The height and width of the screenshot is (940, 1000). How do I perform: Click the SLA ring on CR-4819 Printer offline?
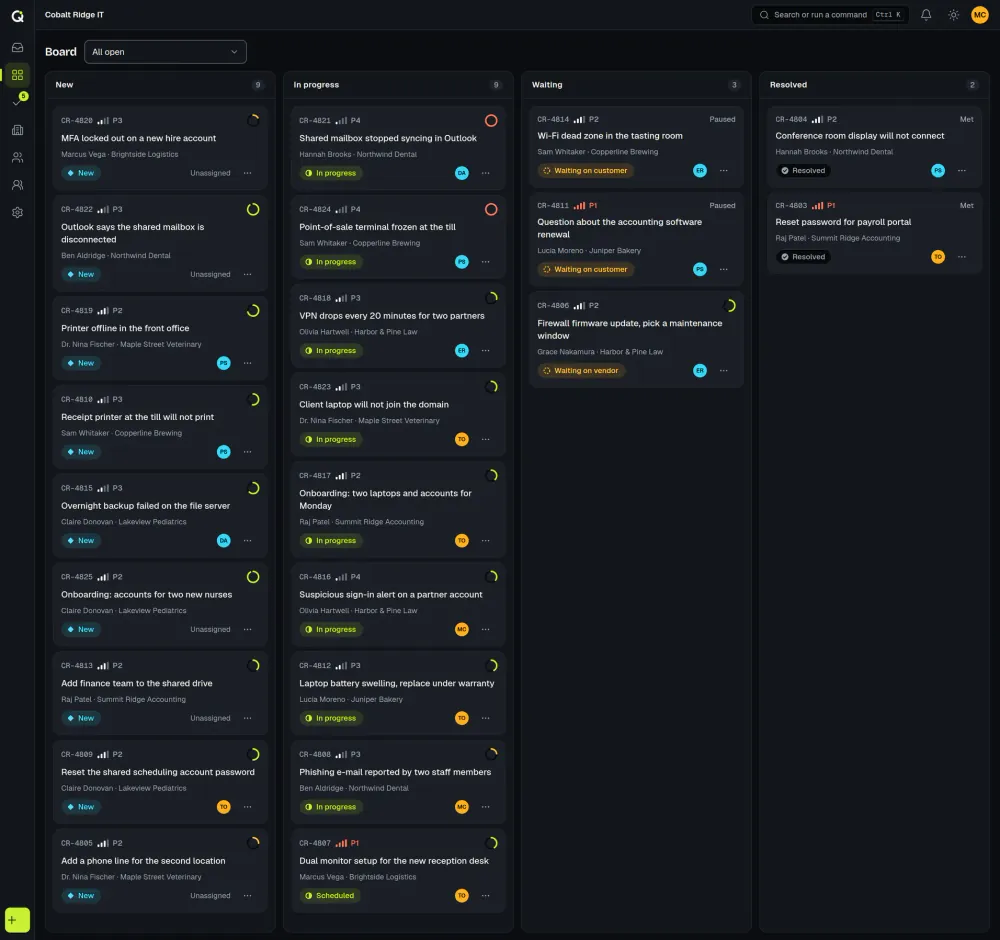coord(253,311)
